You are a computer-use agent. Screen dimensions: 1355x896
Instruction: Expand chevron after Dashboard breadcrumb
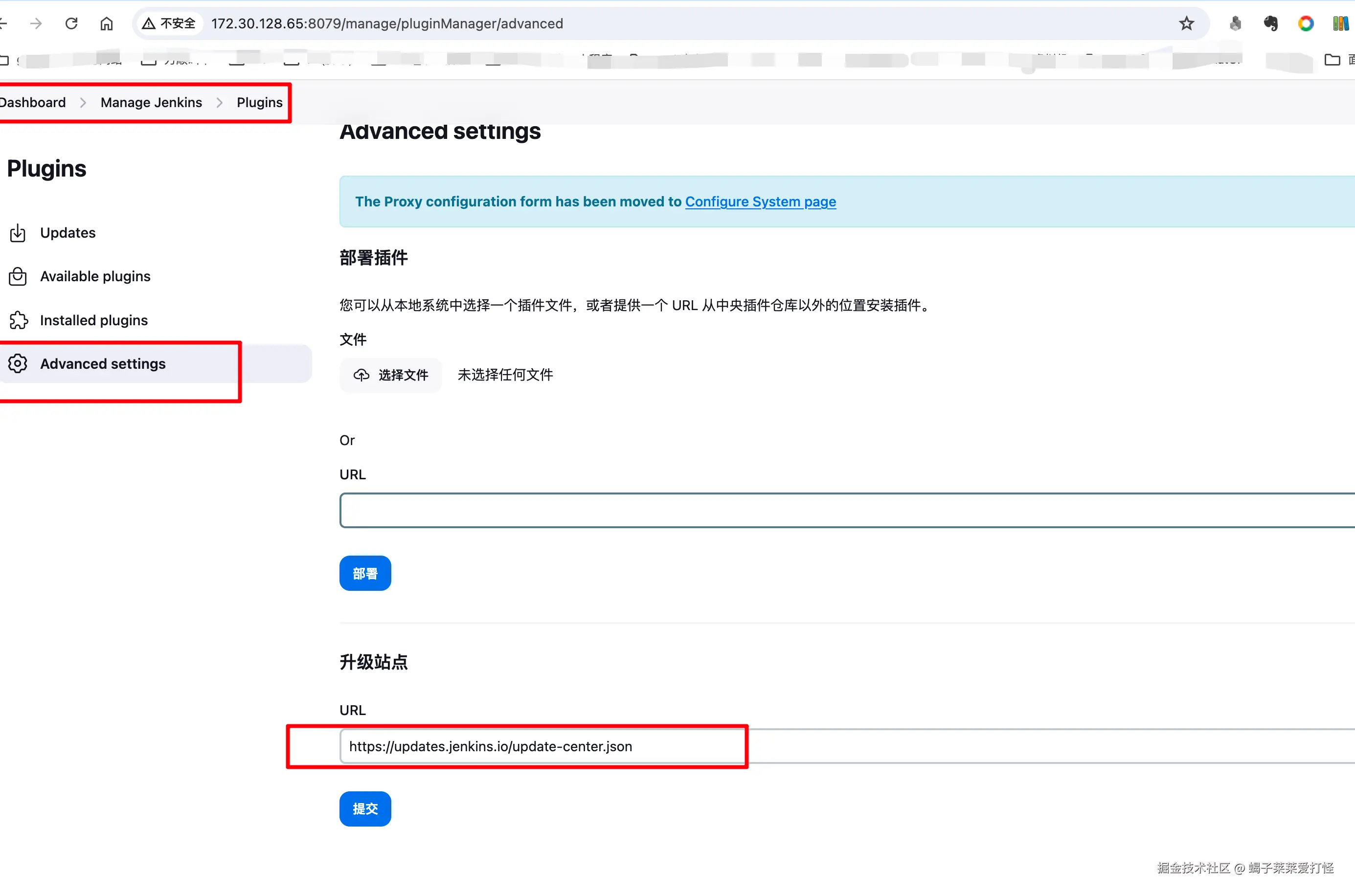point(83,102)
